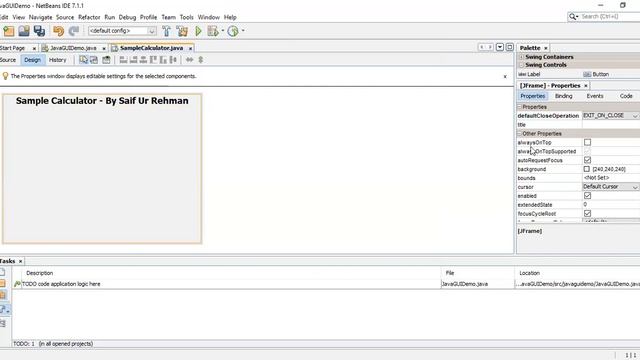The width and height of the screenshot is (640, 360).
Task: Click the title property value field
Action: pyautogui.click(x=611, y=125)
